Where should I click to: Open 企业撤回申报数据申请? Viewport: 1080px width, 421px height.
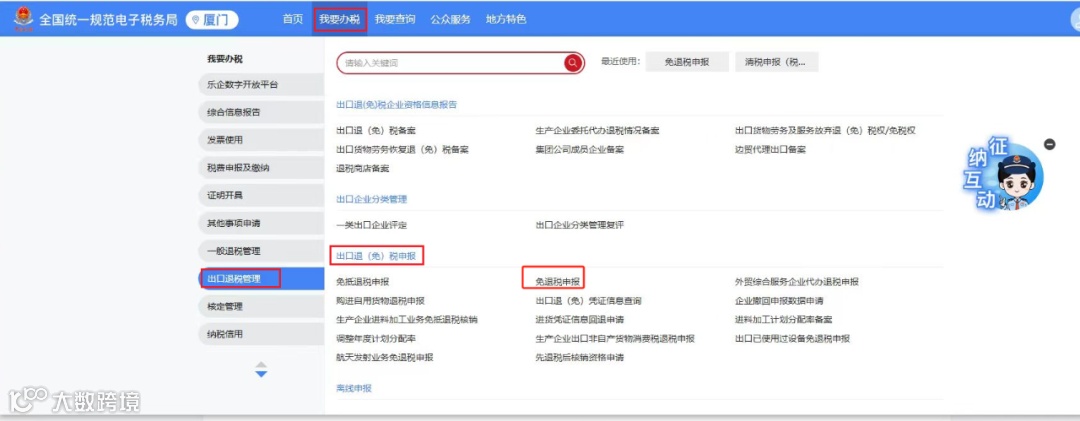coord(779,301)
